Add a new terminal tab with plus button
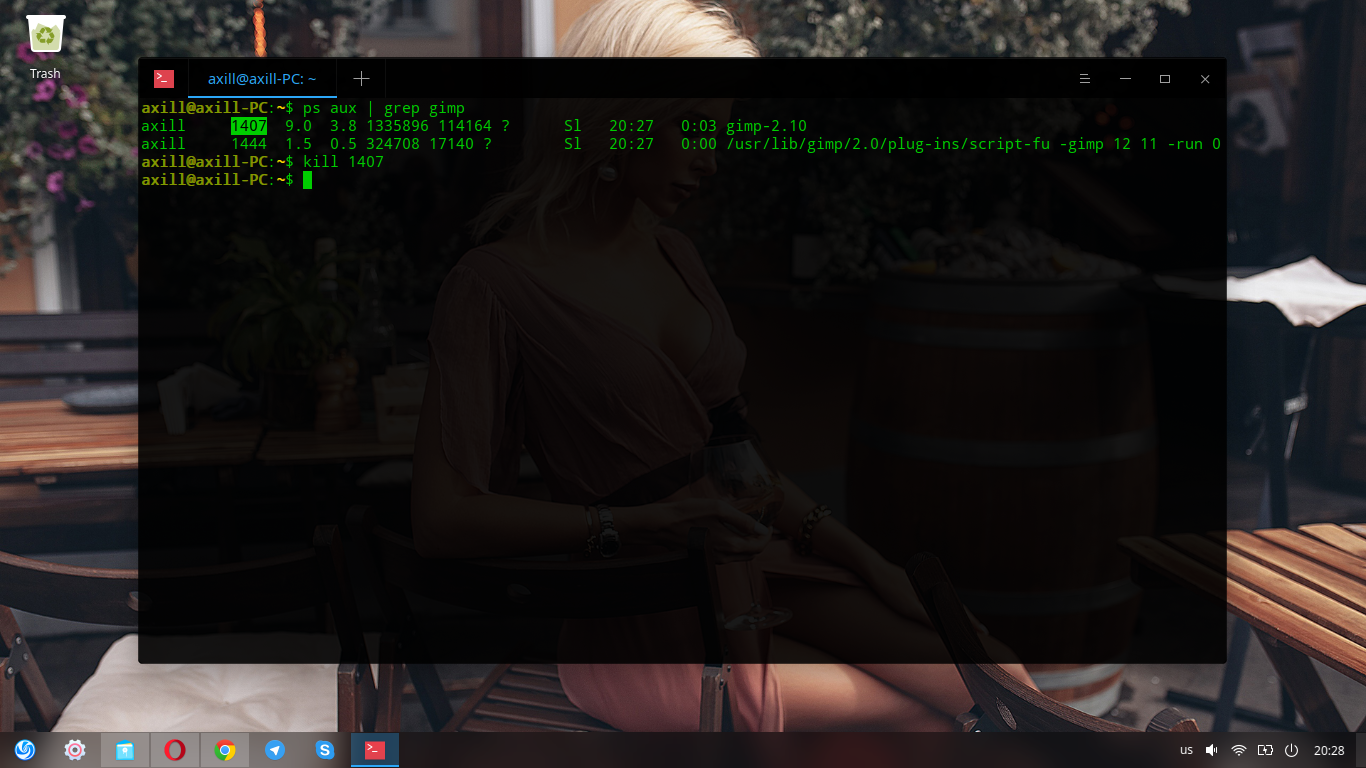 pos(361,79)
